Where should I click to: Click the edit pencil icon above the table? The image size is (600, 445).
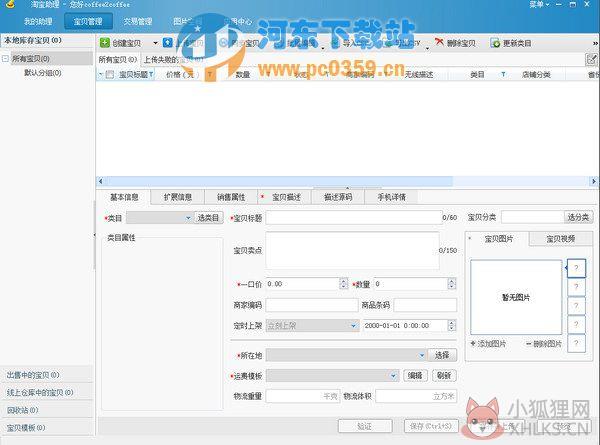coord(591,59)
